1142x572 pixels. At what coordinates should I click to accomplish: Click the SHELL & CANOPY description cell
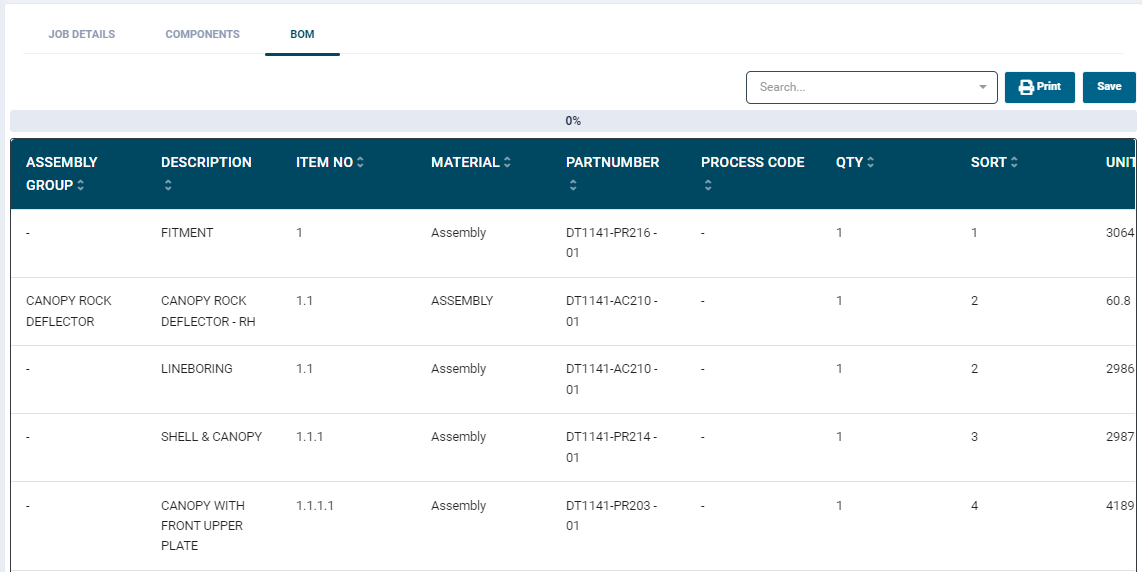pos(211,437)
